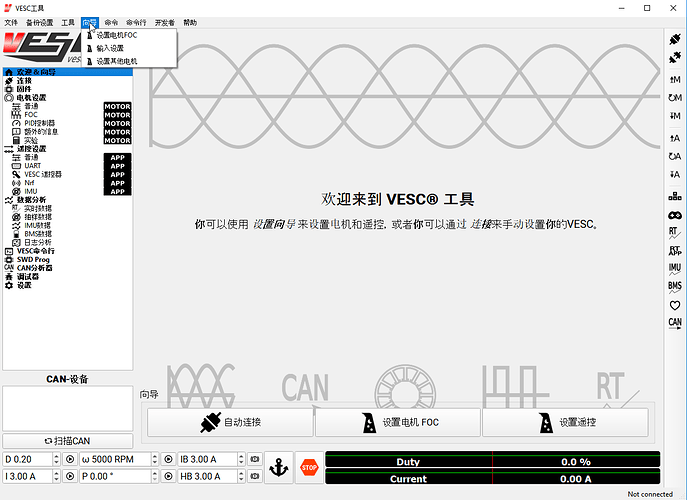Select FOC under motor settings tree
This screenshot has height=500, width=687.
click(x=32, y=115)
